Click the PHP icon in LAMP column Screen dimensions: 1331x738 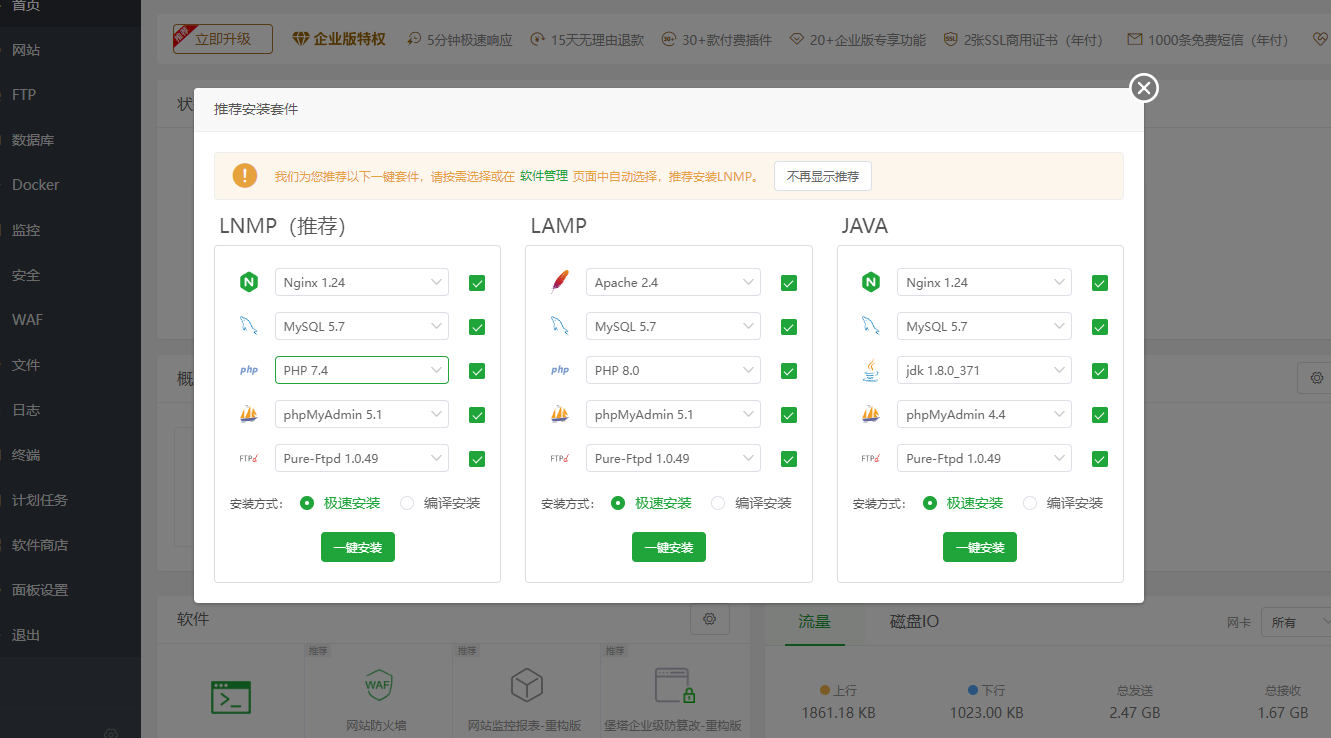560,371
